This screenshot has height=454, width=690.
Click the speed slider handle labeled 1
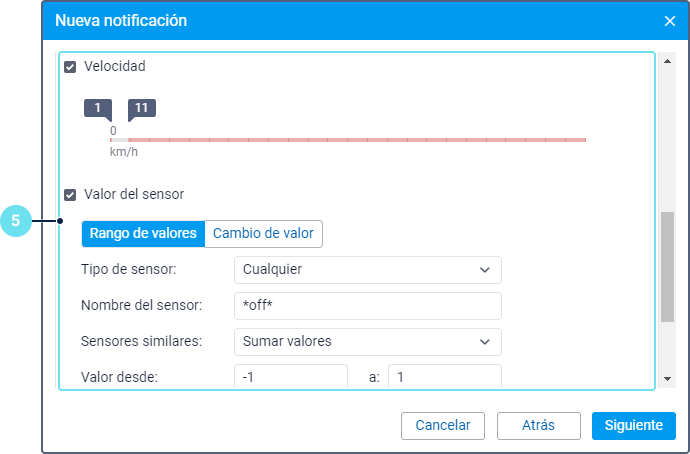pos(98,109)
